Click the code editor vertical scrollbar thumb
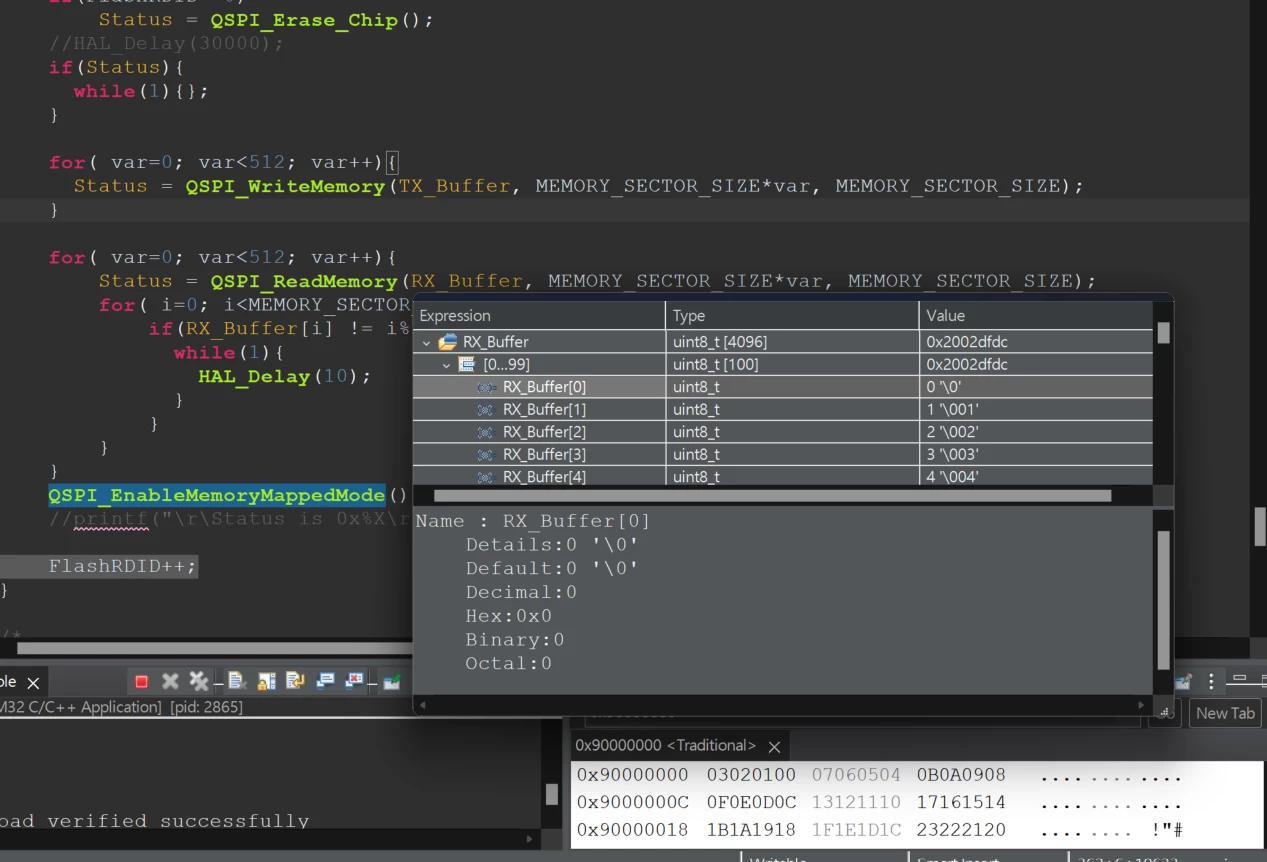 (x=1260, y=526)
